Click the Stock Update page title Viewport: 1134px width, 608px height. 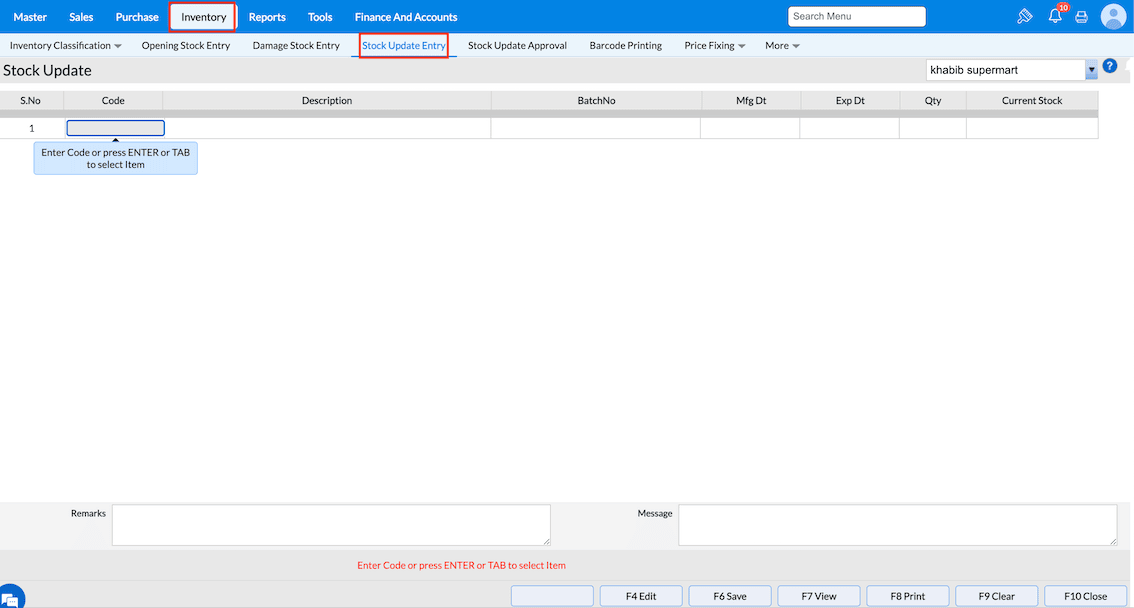click(48, 71)
